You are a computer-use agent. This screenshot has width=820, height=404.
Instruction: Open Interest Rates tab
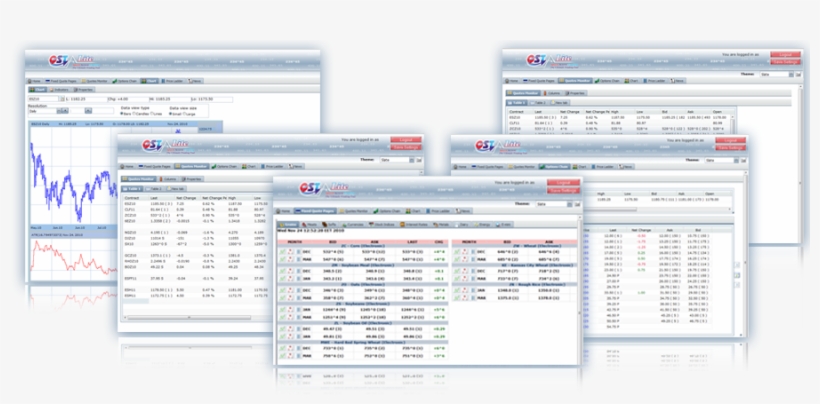[414, 225]
